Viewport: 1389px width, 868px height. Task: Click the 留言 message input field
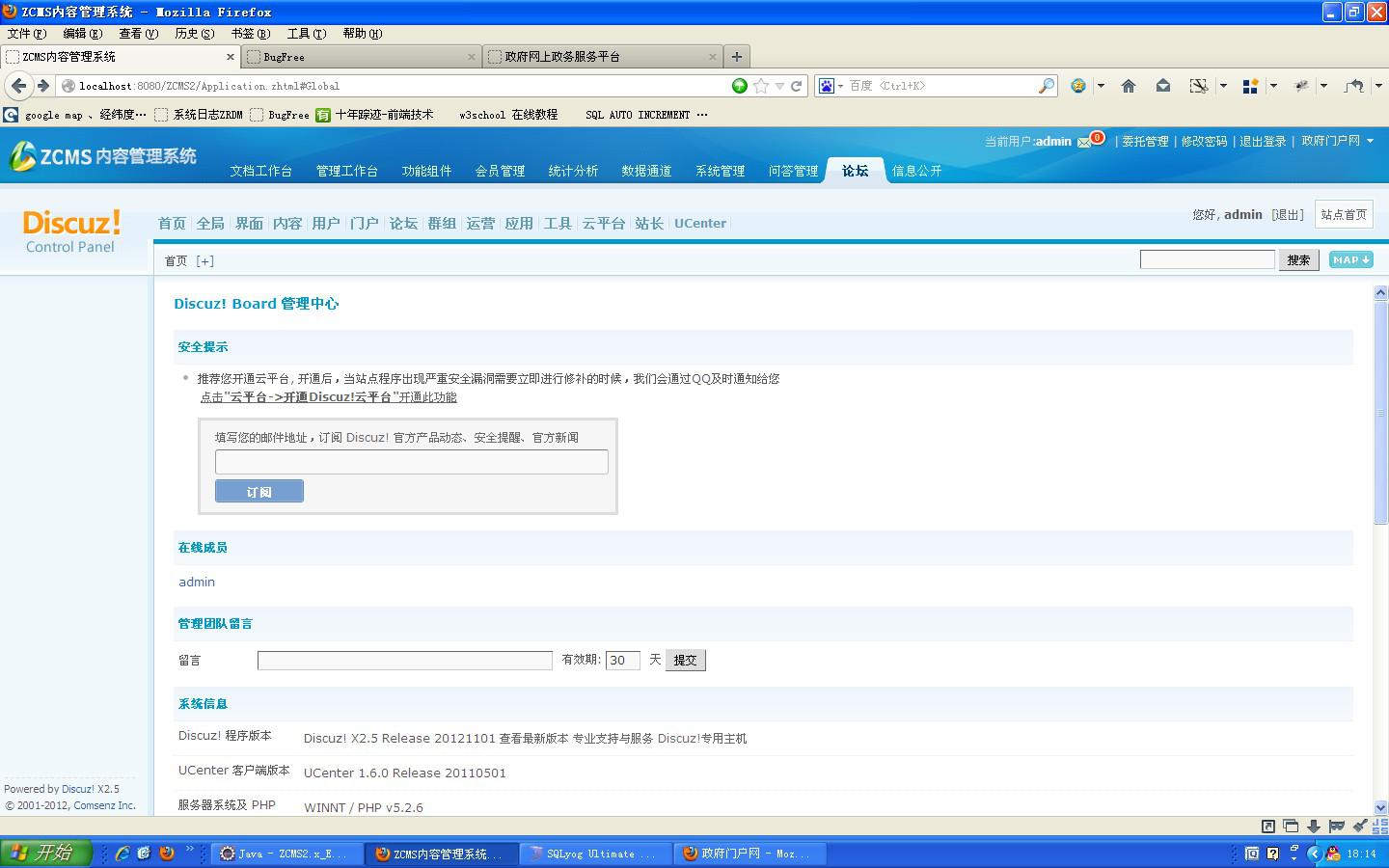[x=404, y=661]
